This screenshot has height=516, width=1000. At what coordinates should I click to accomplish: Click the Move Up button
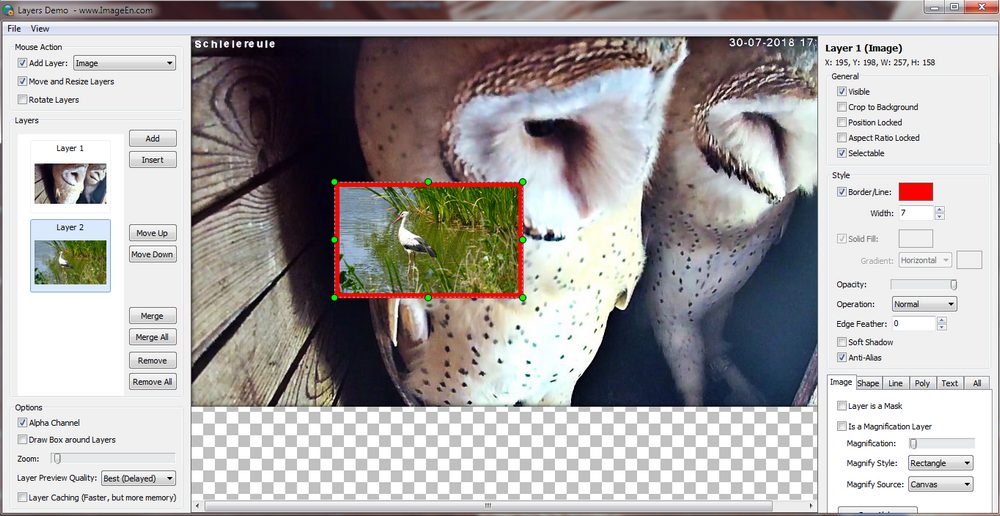[152, 233]
